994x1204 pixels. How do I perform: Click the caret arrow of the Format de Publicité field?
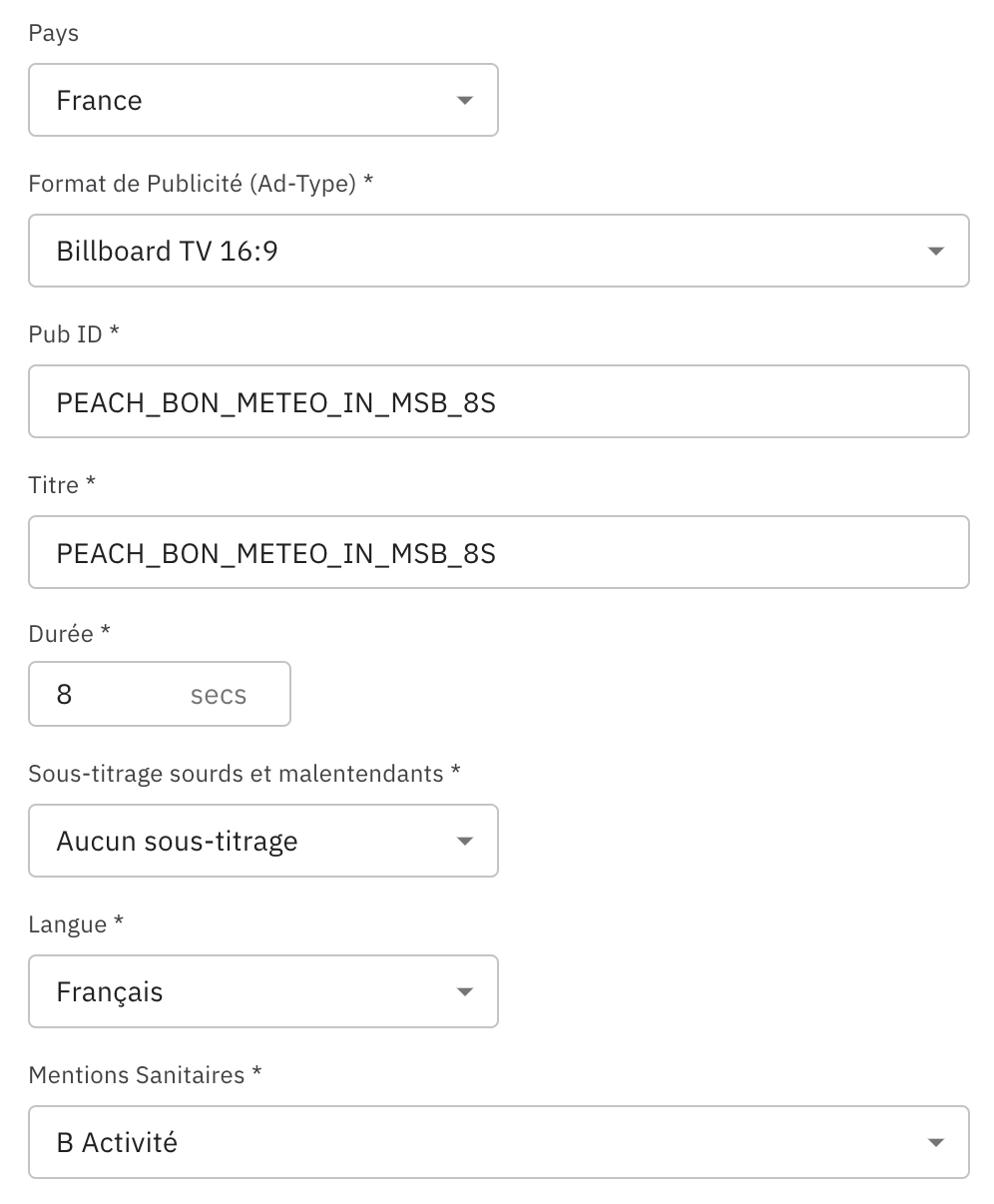point(935,252)
